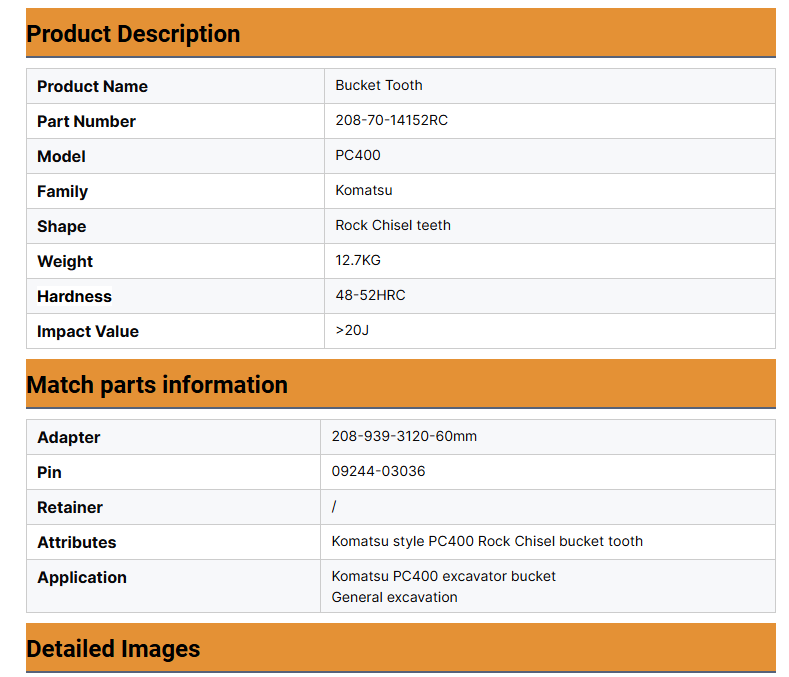Screen dimensions: 789x677
Task: Click the Product Description heading
Action: (133, 34)
